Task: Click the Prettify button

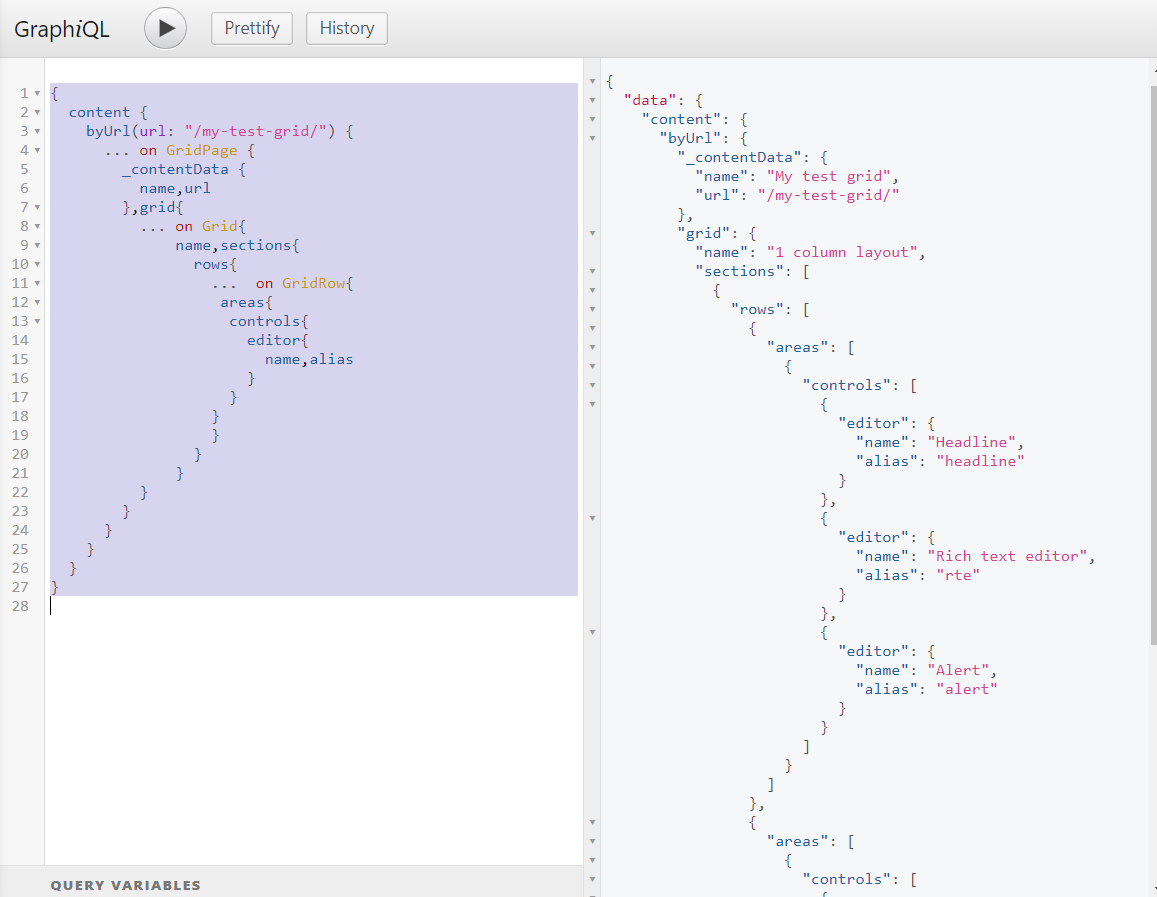Action: click(251, 28)
